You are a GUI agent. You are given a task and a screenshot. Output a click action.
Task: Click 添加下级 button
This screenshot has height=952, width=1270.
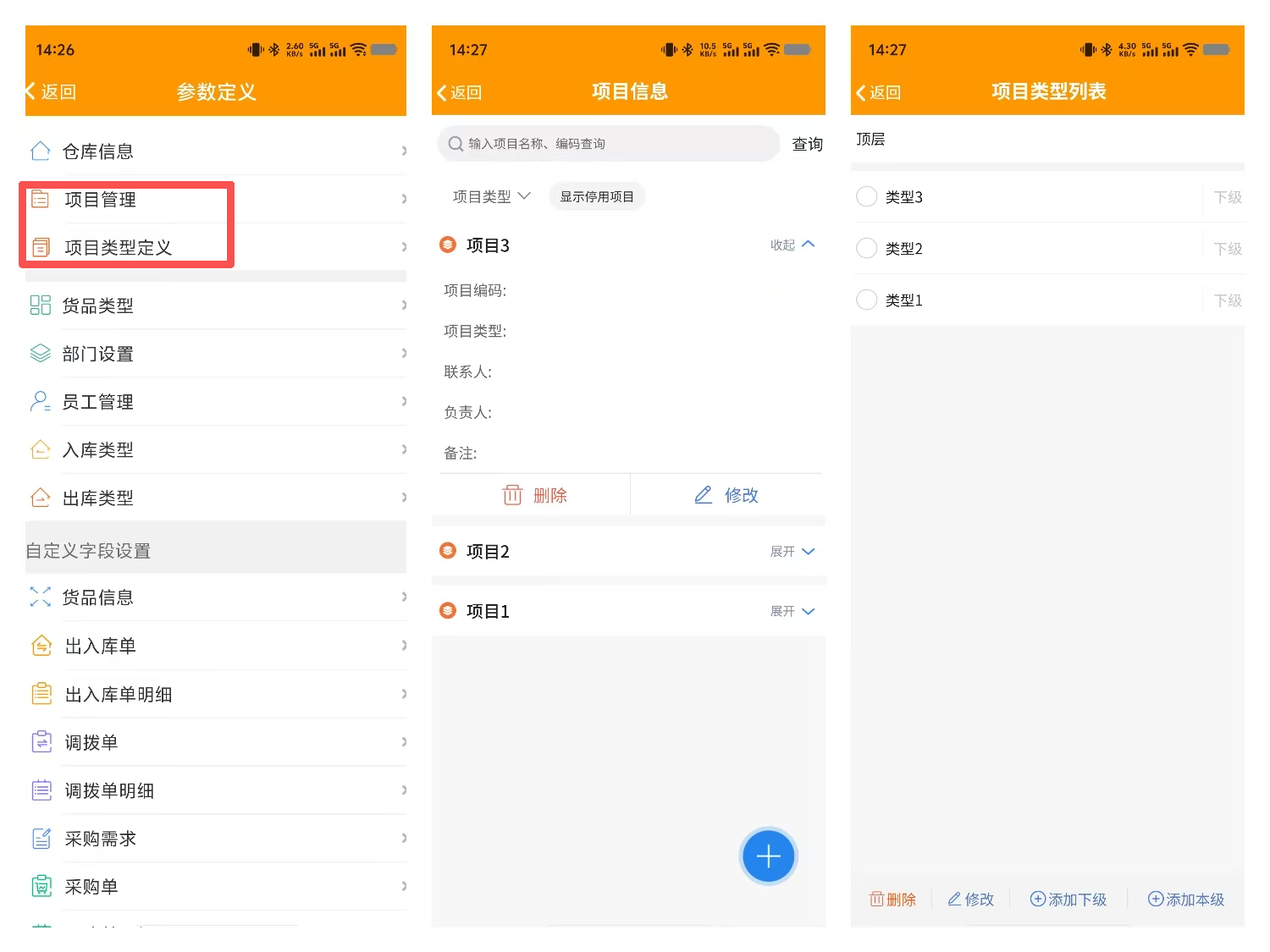[x=1068, y=899]
